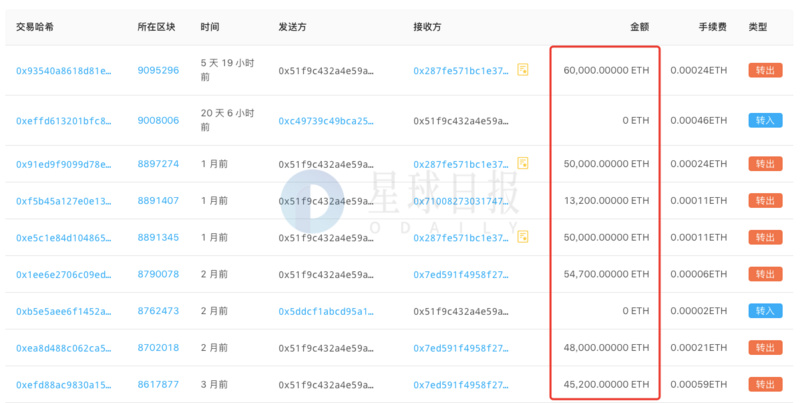Select 0 ETH amount in block 9008006 row

636,120
